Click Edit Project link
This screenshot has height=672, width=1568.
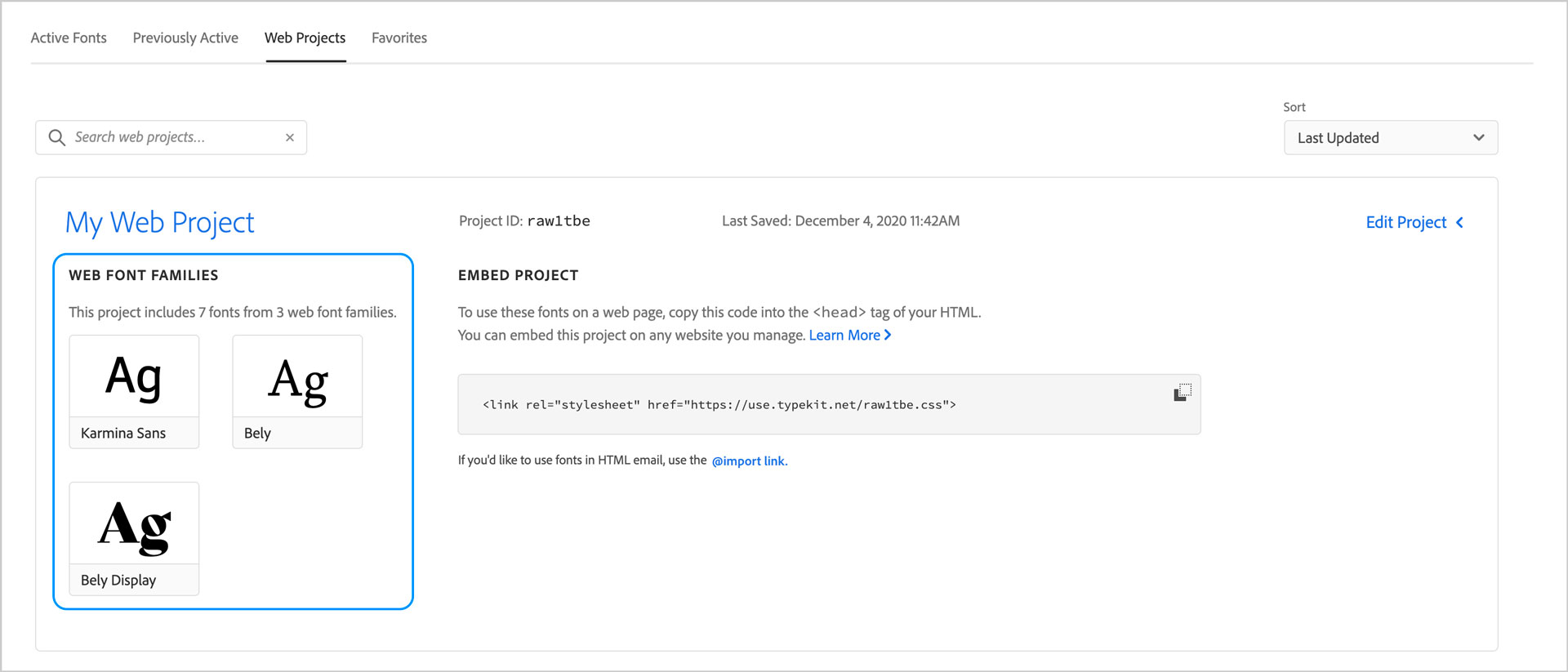click(1406, 222)
